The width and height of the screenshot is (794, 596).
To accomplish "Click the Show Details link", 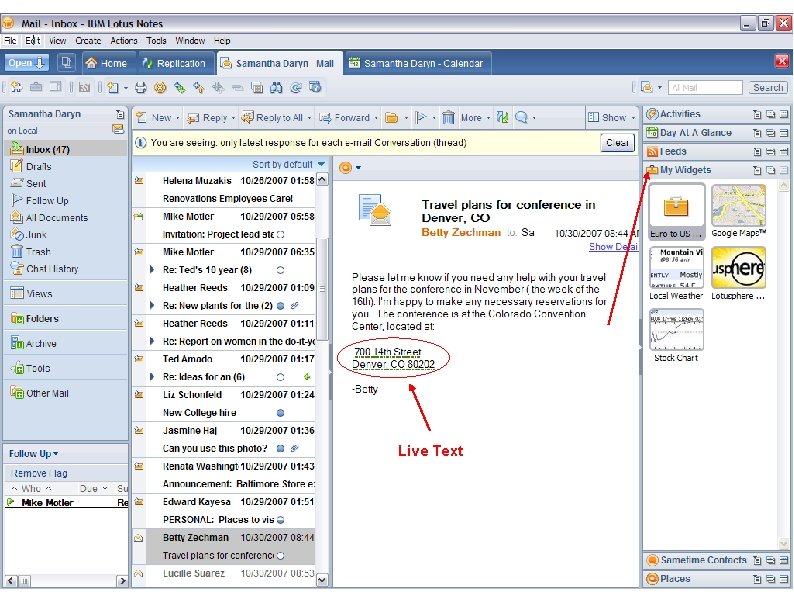I will [x=613, y=247].
